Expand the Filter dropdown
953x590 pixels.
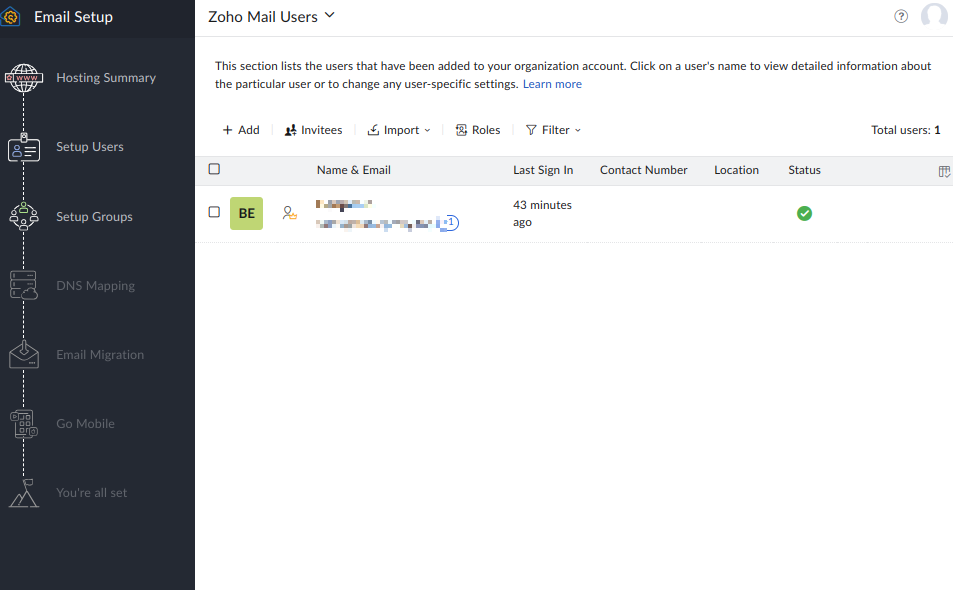553,130
